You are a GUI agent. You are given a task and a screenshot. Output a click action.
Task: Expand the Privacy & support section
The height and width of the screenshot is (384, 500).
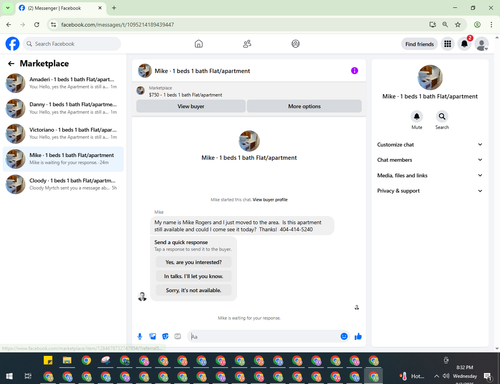point(430,191)
